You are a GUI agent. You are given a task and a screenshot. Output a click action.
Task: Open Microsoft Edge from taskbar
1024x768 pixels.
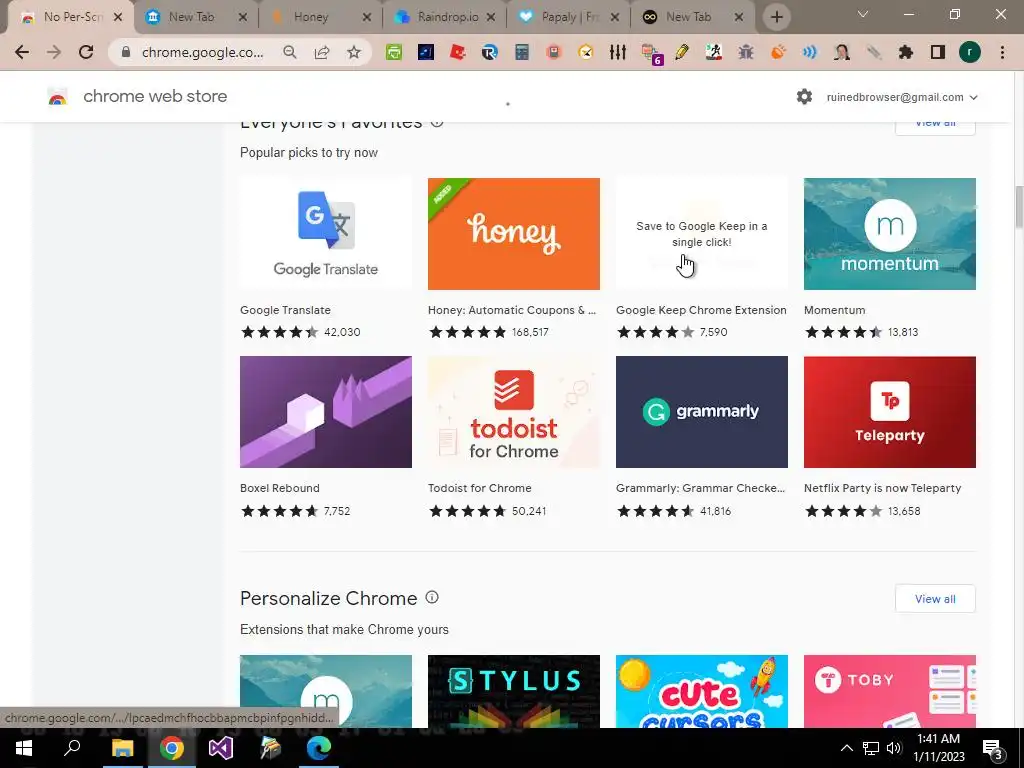[319, 748]
